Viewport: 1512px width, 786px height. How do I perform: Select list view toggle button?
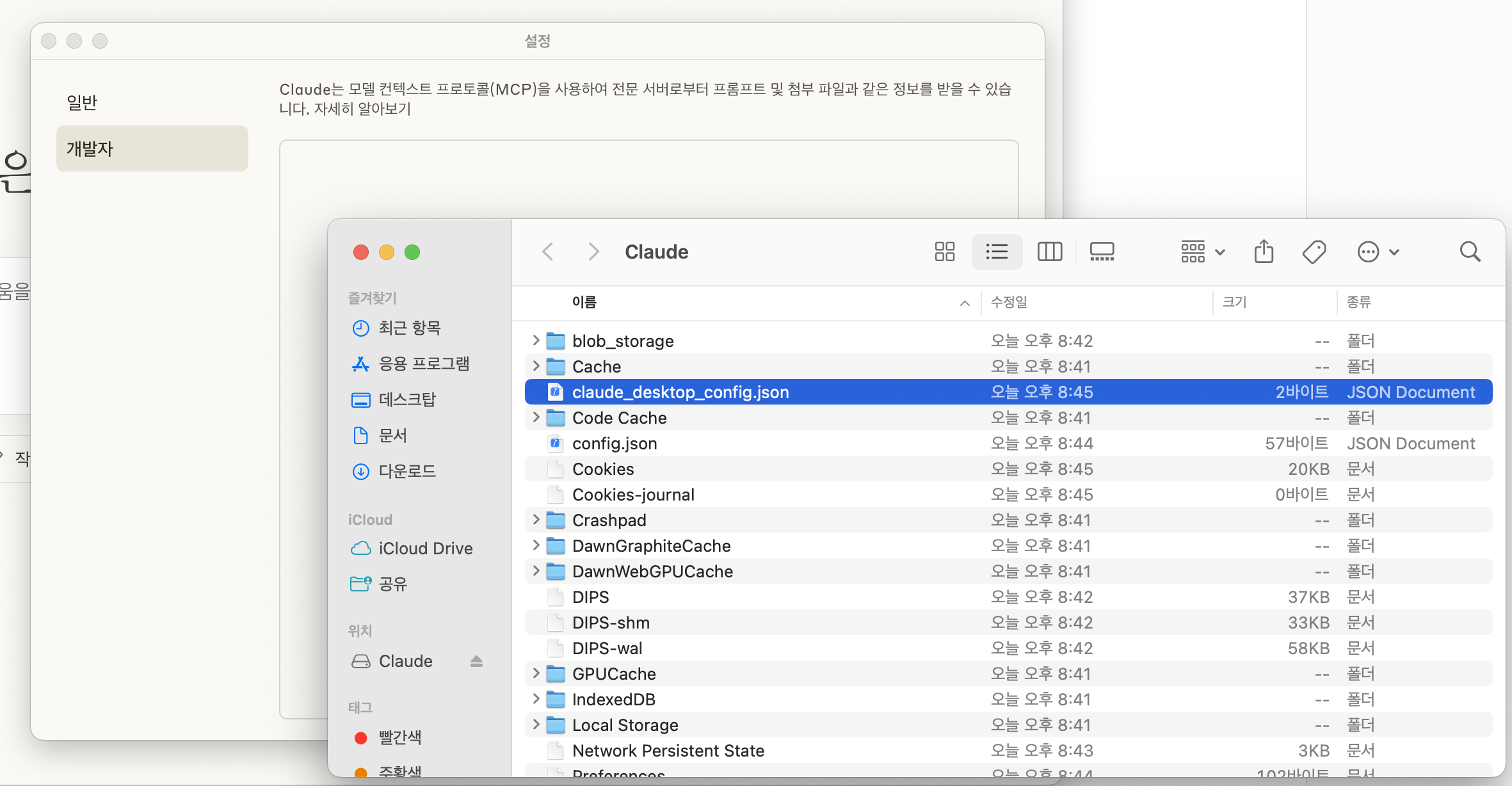997,252
